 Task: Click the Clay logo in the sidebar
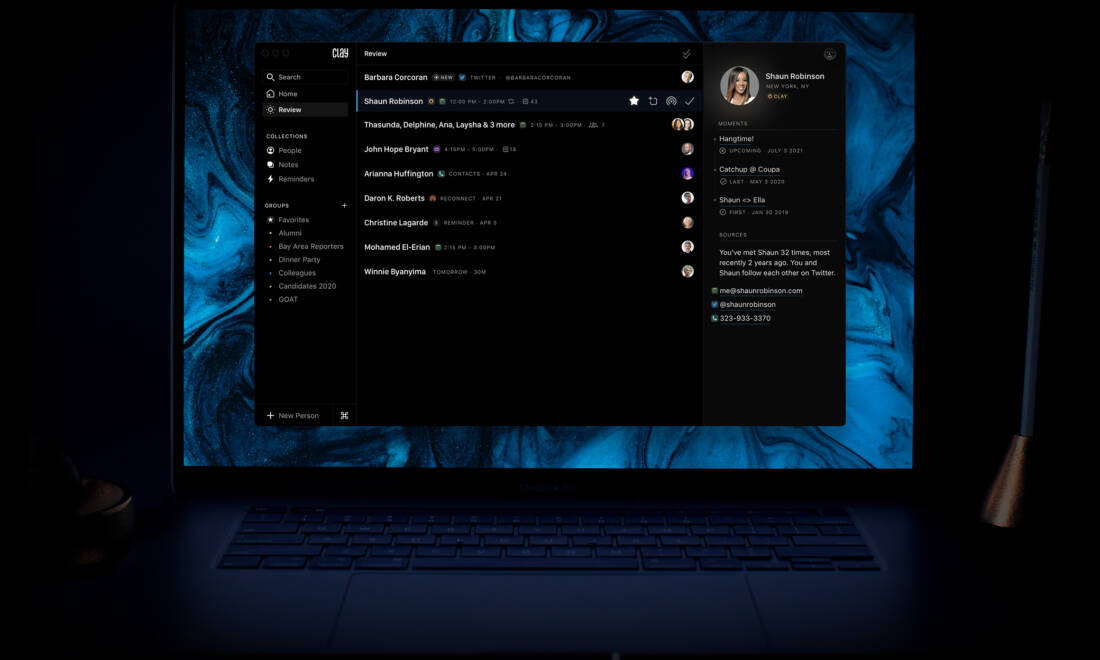[340, 54]
